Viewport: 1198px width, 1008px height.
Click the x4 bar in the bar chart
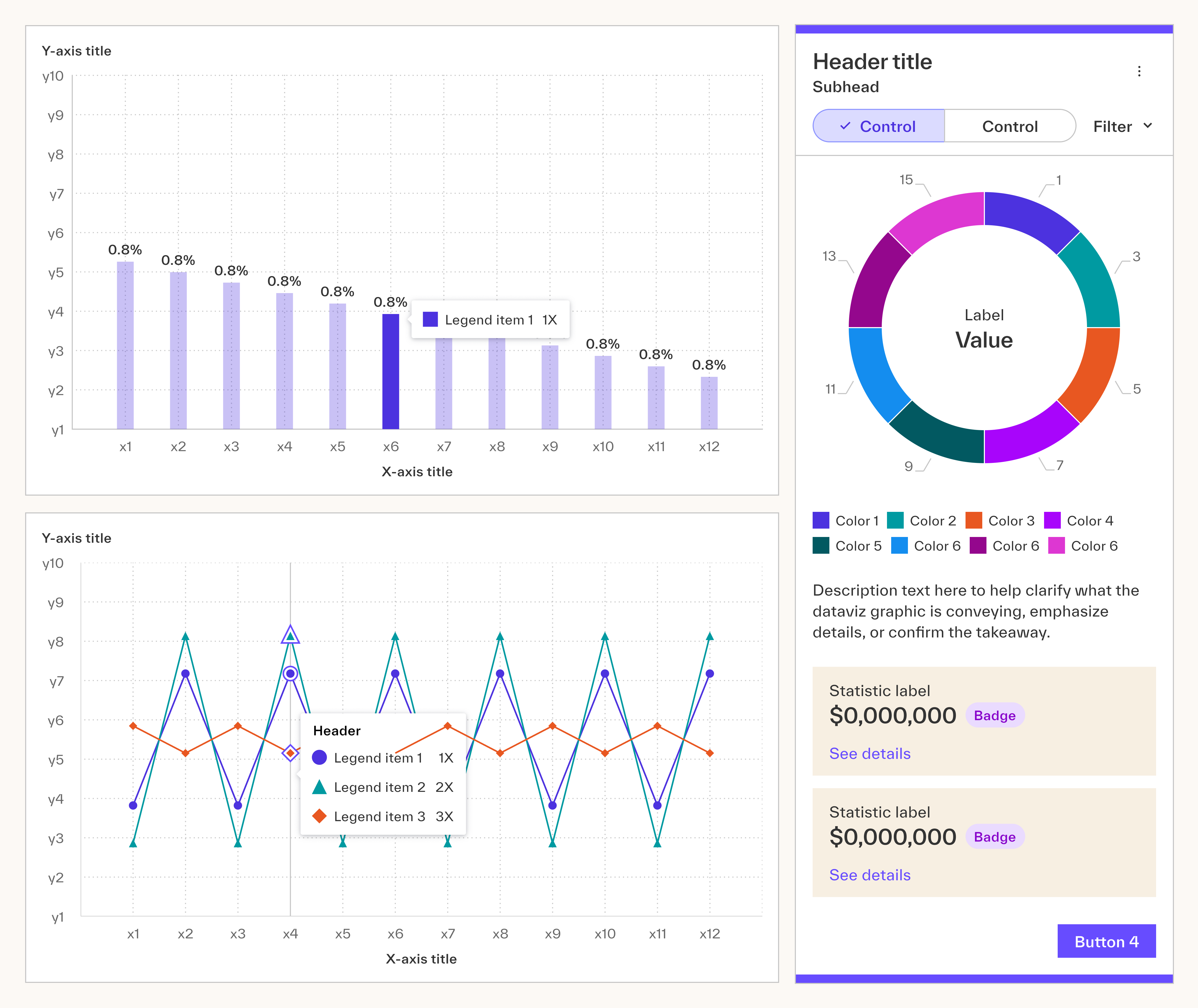(x=285, y=361)
